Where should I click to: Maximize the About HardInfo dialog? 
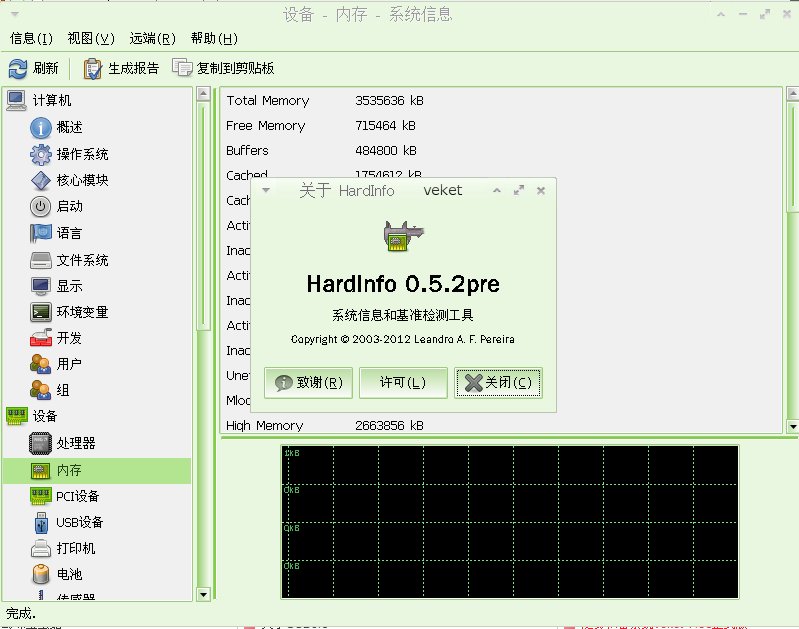point(519,191)
